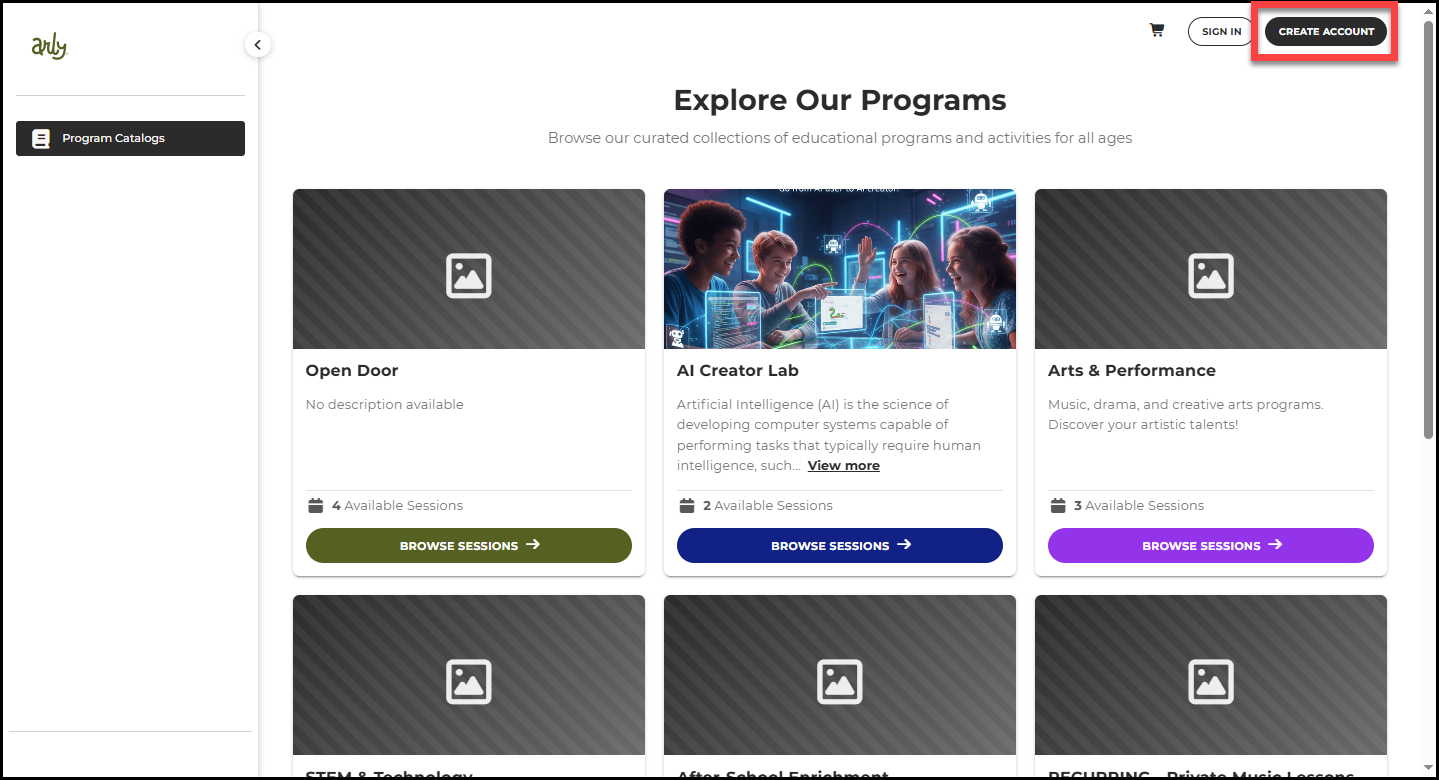Click the Arts & Performance placeholder image icon
Screen dimensions: 1439x780
coord(1211,275)
